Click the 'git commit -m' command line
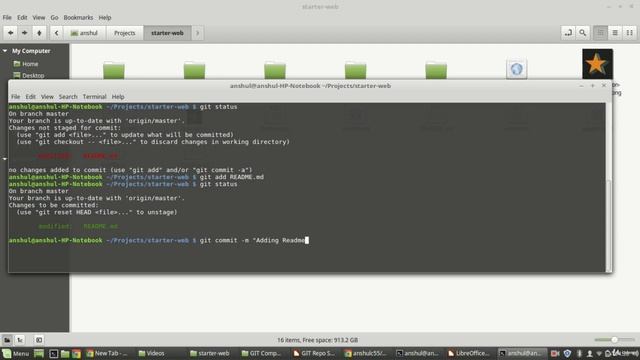 [x=158, y=240]
